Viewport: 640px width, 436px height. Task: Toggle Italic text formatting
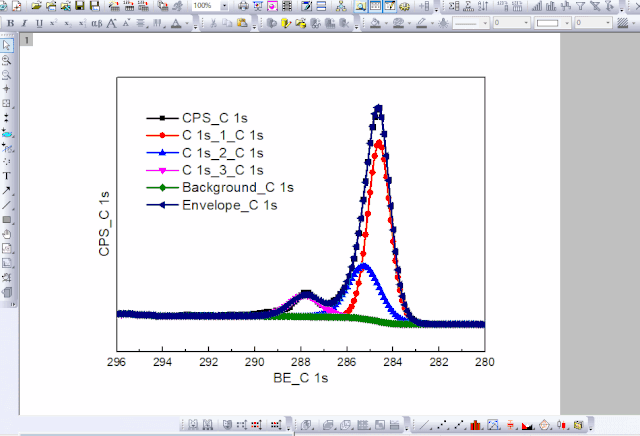point(24,21)
